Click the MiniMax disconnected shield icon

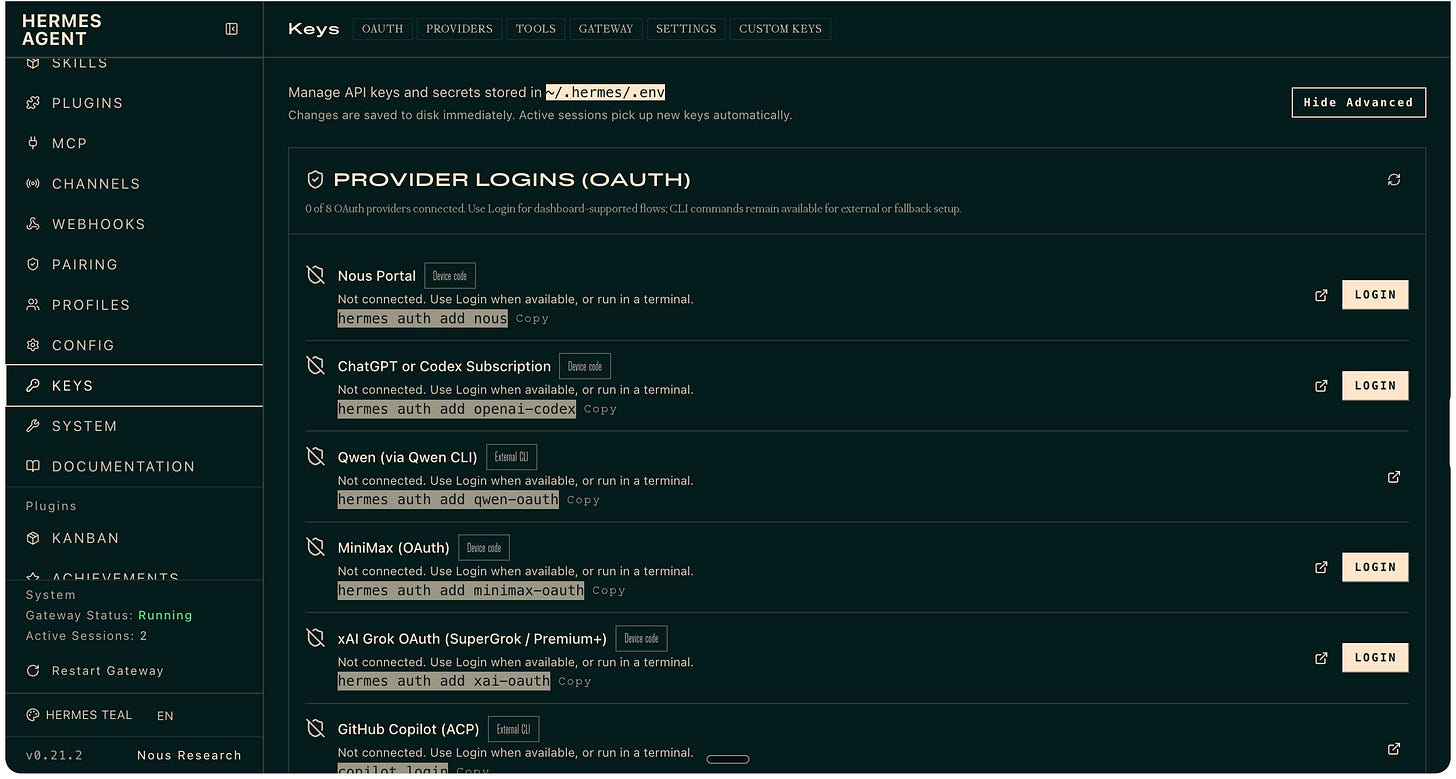click(315, 547)
